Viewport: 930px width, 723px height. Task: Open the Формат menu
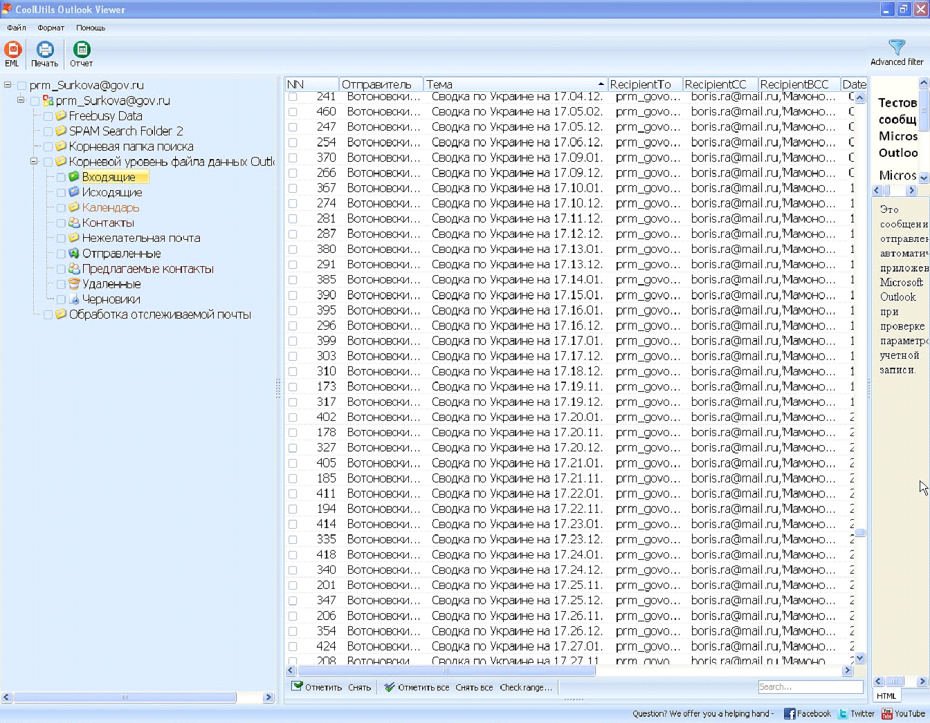[50, 28]
